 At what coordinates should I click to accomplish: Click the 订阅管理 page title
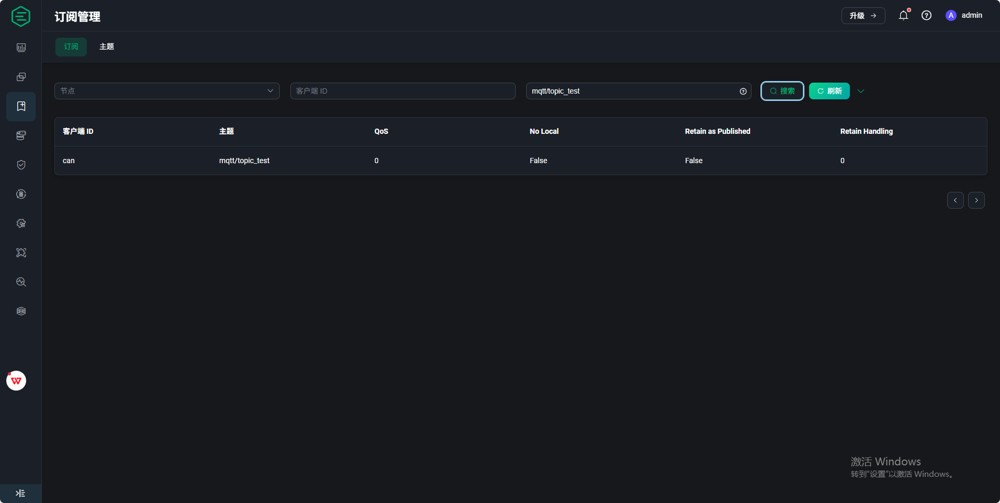click(77, 17)
